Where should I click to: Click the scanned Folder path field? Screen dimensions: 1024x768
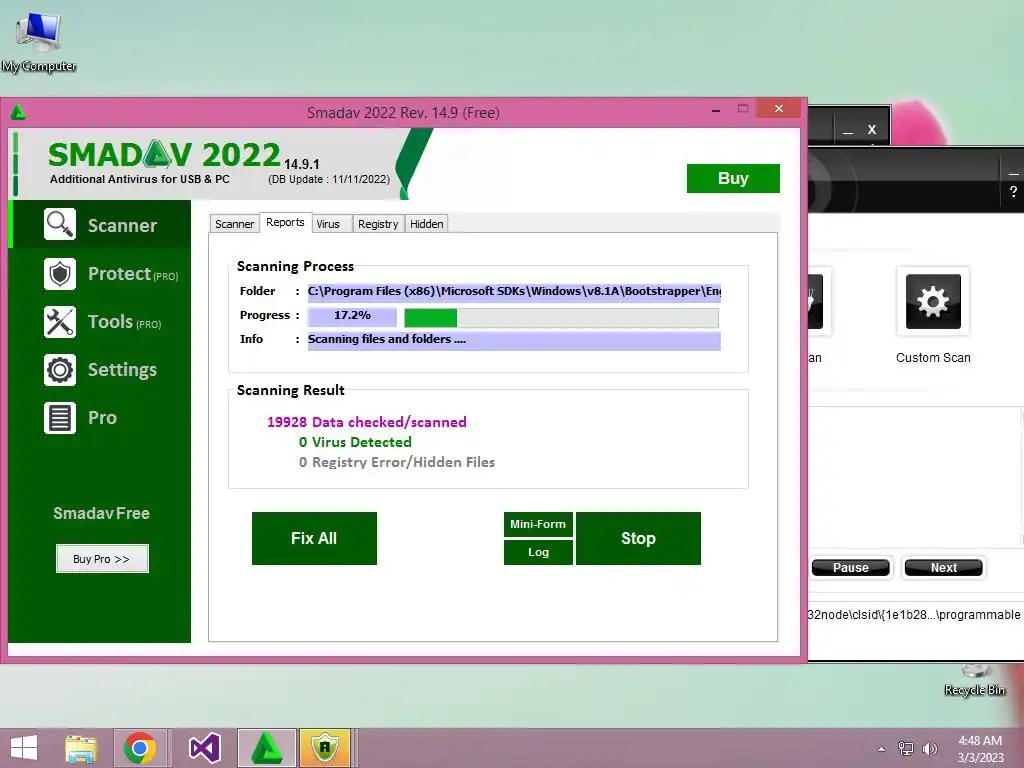coord(514,292)
